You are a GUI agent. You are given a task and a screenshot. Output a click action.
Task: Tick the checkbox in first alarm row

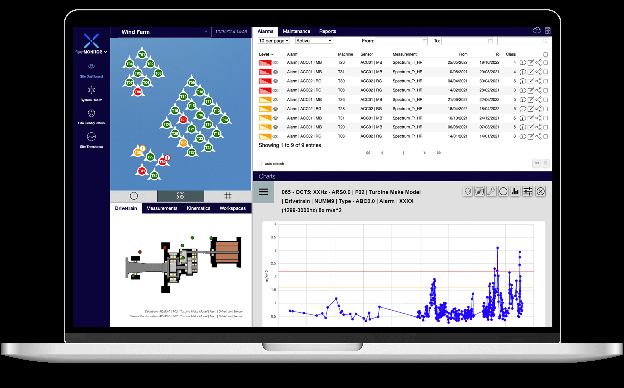click(x=546, y=62)
